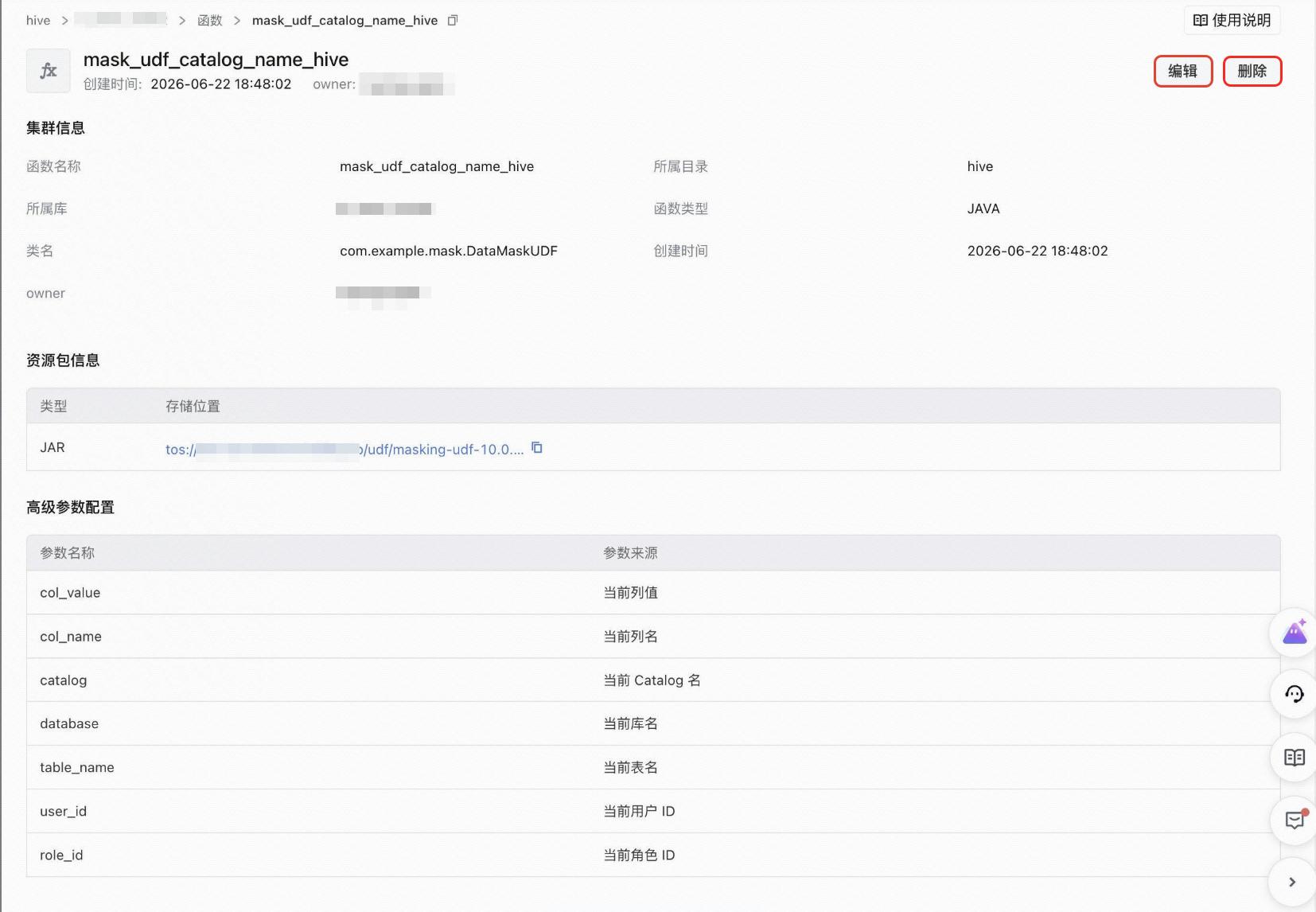Click the class name com.example.mask.DataMaskUDF

(x=449, y=251)
